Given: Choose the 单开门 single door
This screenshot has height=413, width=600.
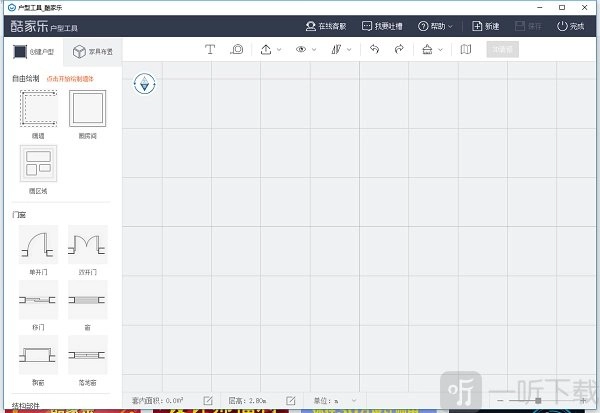Looking at the screenshot, I should point(38,245).
